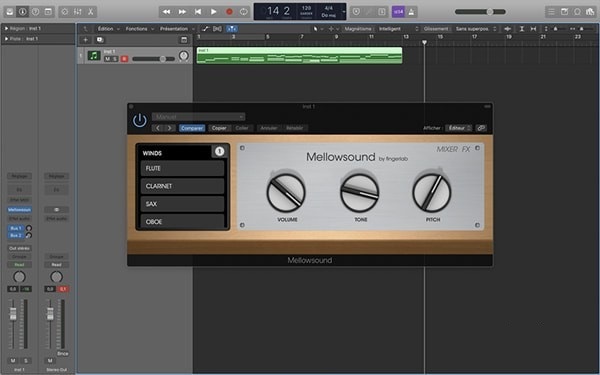The height and width of the screenshot is (375, 600).
Task: Open the Manual preset dropdown in plugin
Action: pos(199,117)
